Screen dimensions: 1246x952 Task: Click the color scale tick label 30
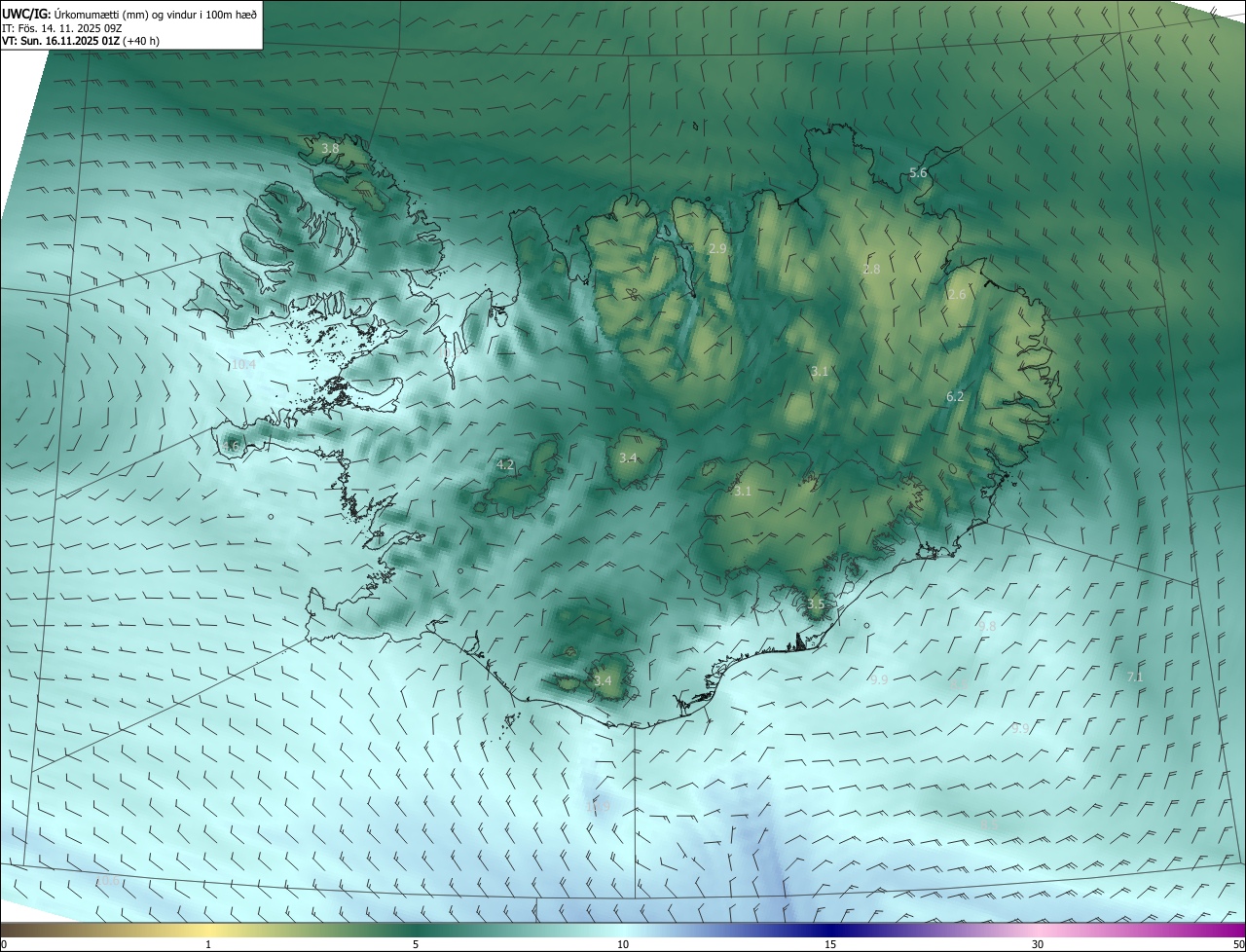(1038, 944)
